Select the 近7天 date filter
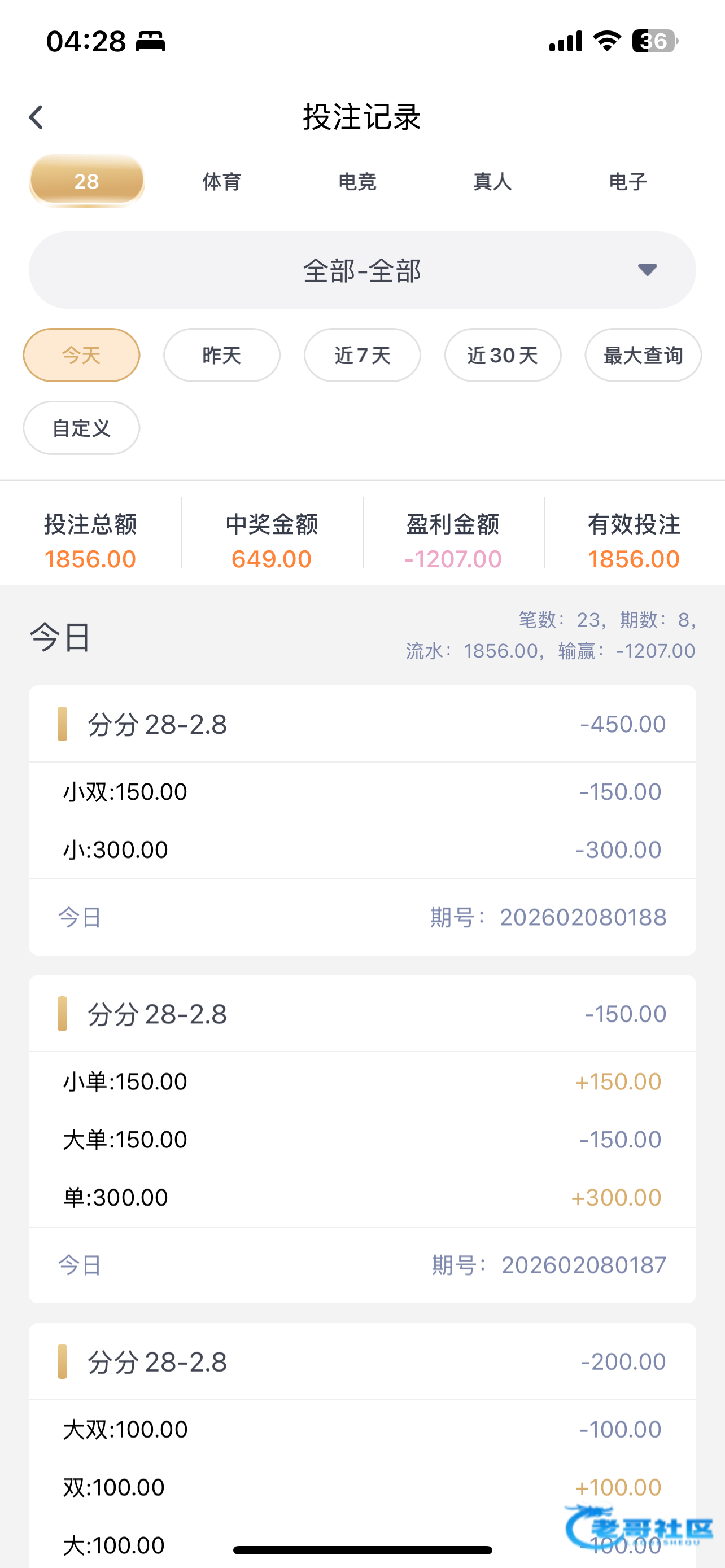The height and width of the screenshot is (1568, 725). pos(362,356)
